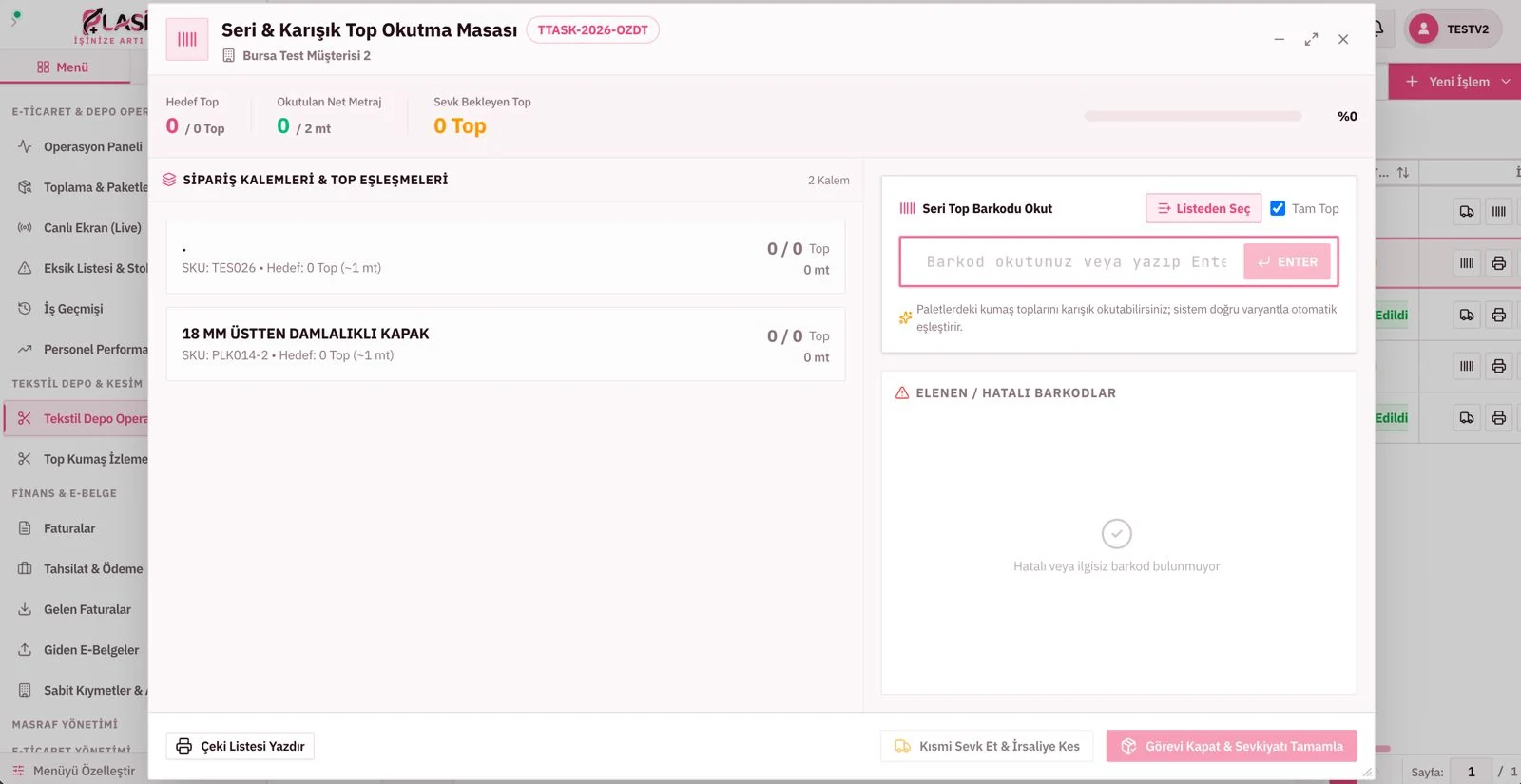1521x784 pixels.
Task: Open Eksik Listesi sidebar entry
Action: click(x=82, y=268)
